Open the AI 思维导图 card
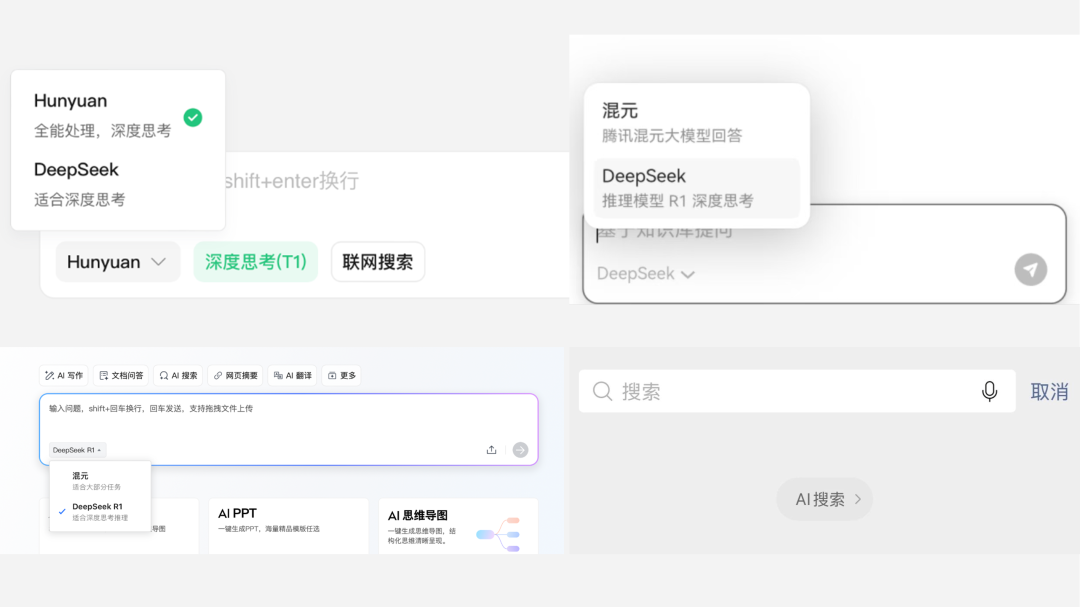 click(x=458, y=526)
